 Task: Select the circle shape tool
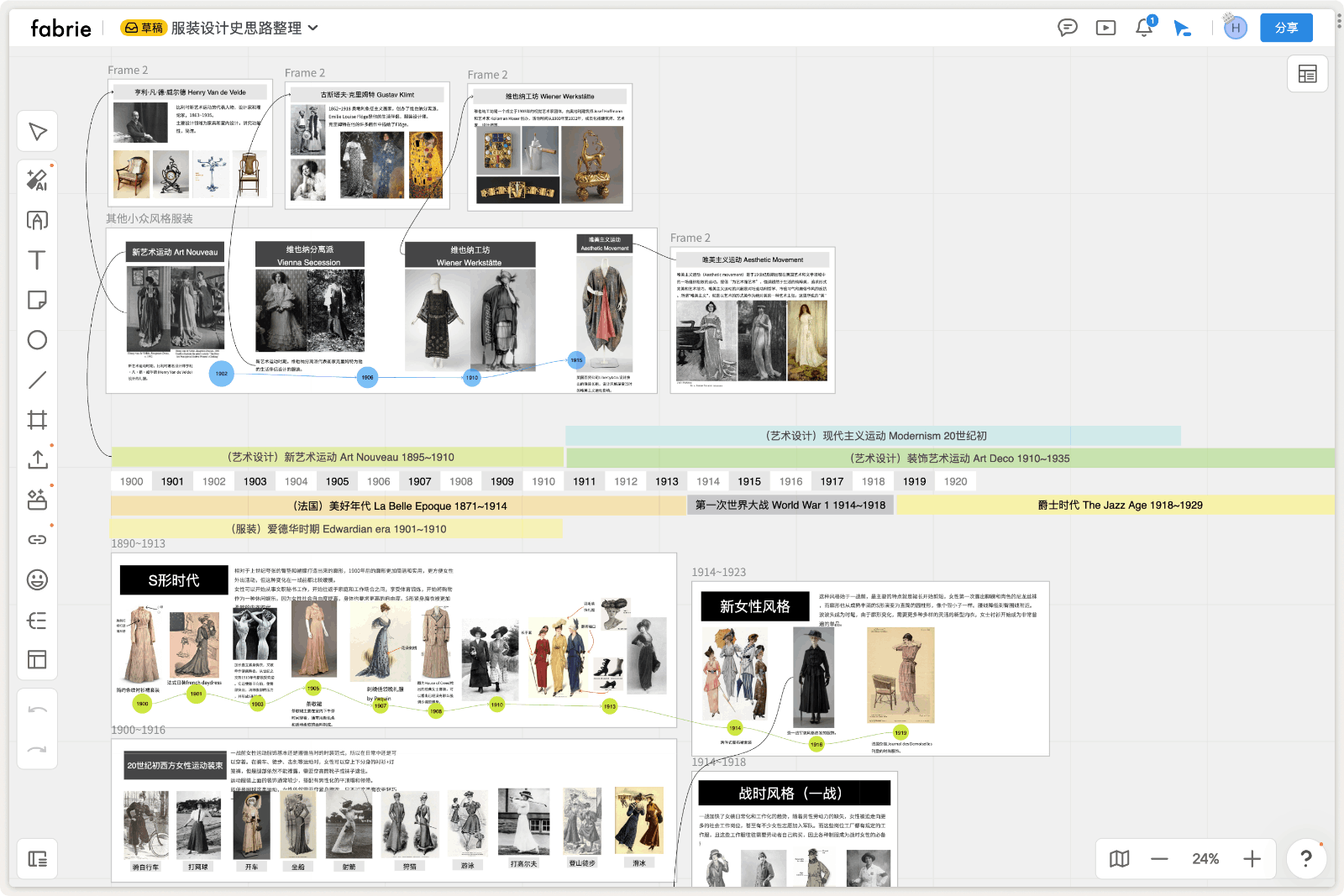pyautogui.click(x=37, y=340)
